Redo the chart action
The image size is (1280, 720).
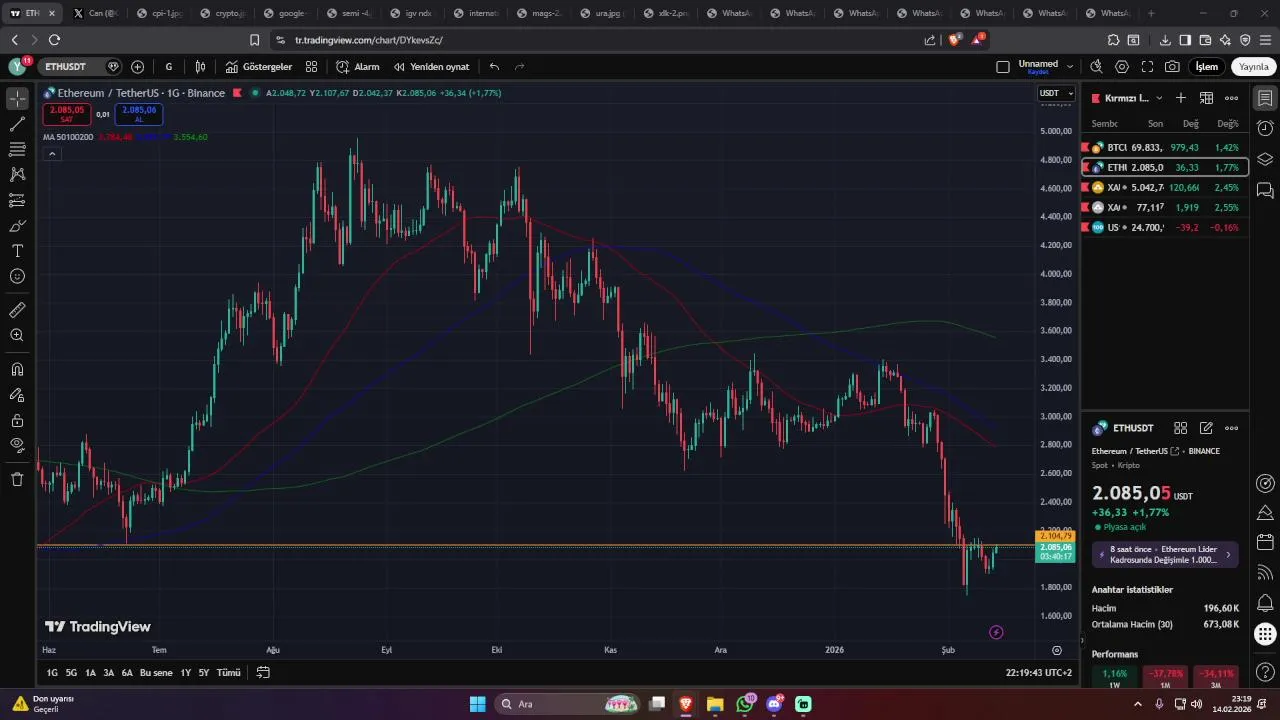pos(519,67)
